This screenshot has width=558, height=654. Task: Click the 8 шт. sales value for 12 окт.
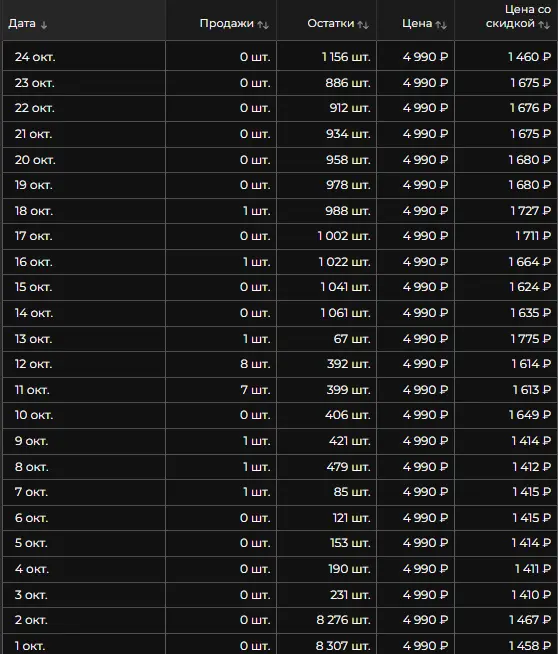[255, 364]
